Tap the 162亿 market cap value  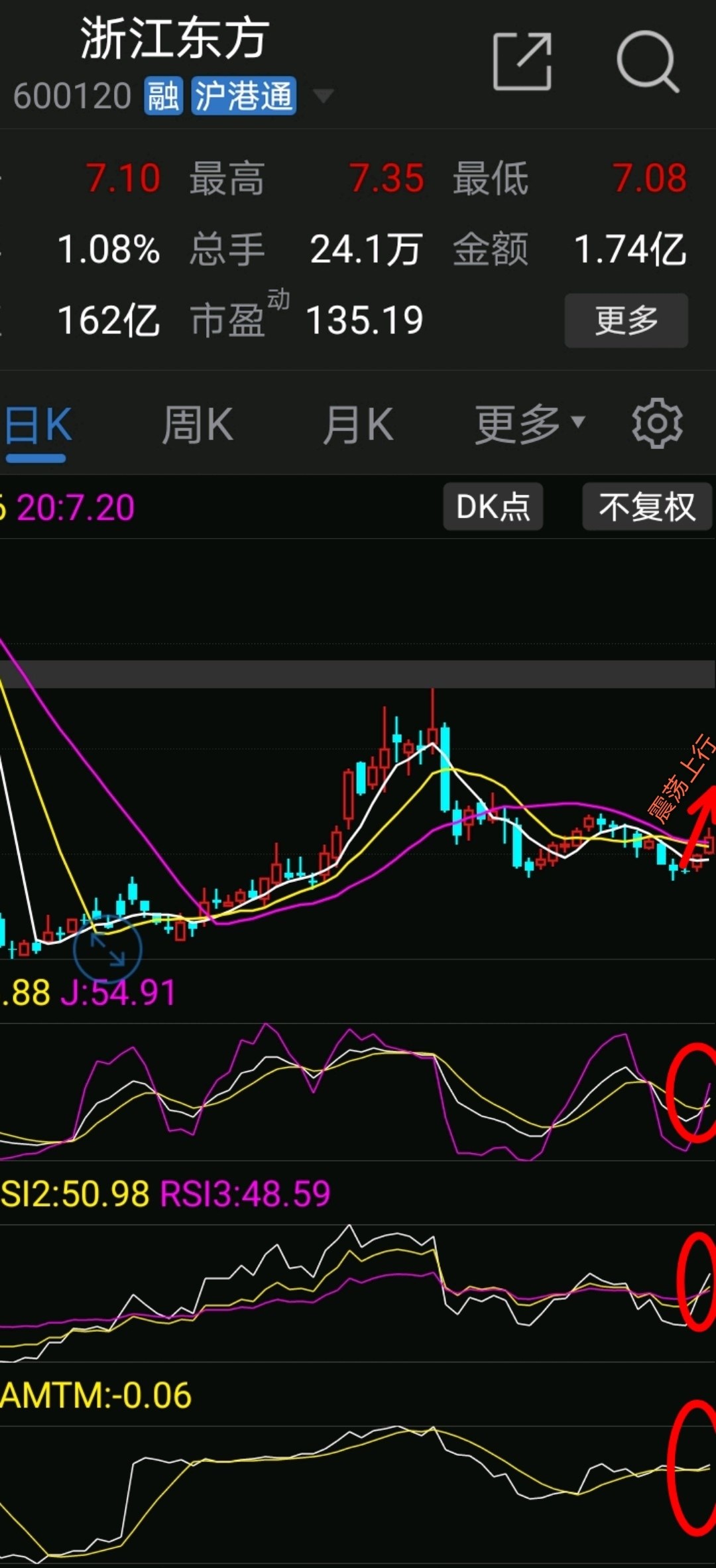[109, 320]
